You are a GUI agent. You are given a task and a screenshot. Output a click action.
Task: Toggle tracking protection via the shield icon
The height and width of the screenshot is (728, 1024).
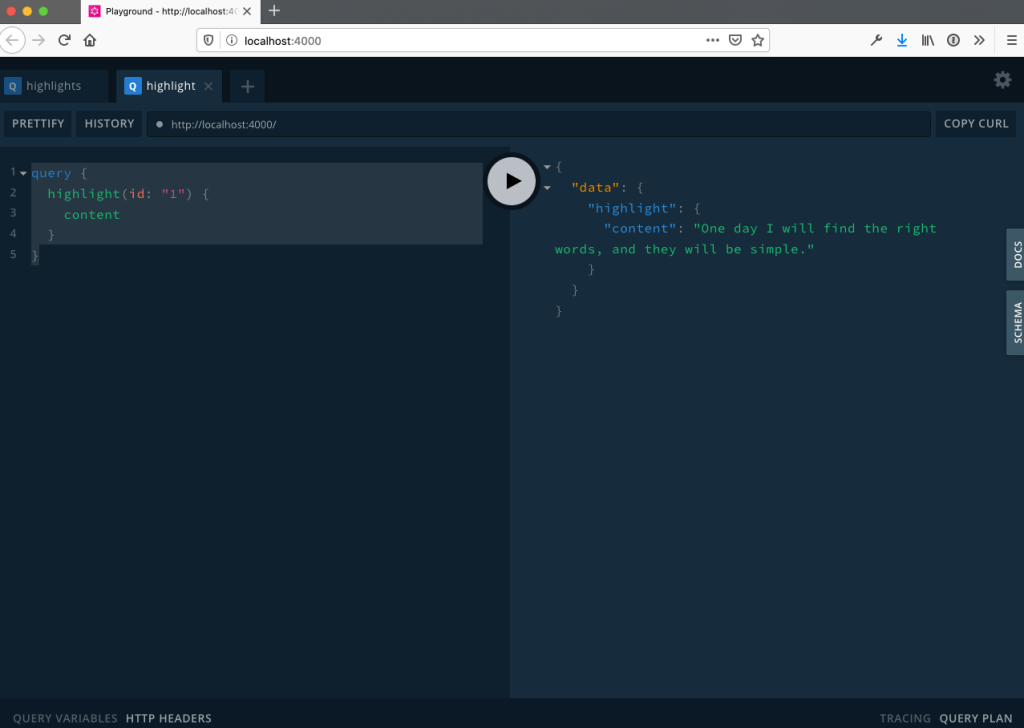tap(210, 40)
